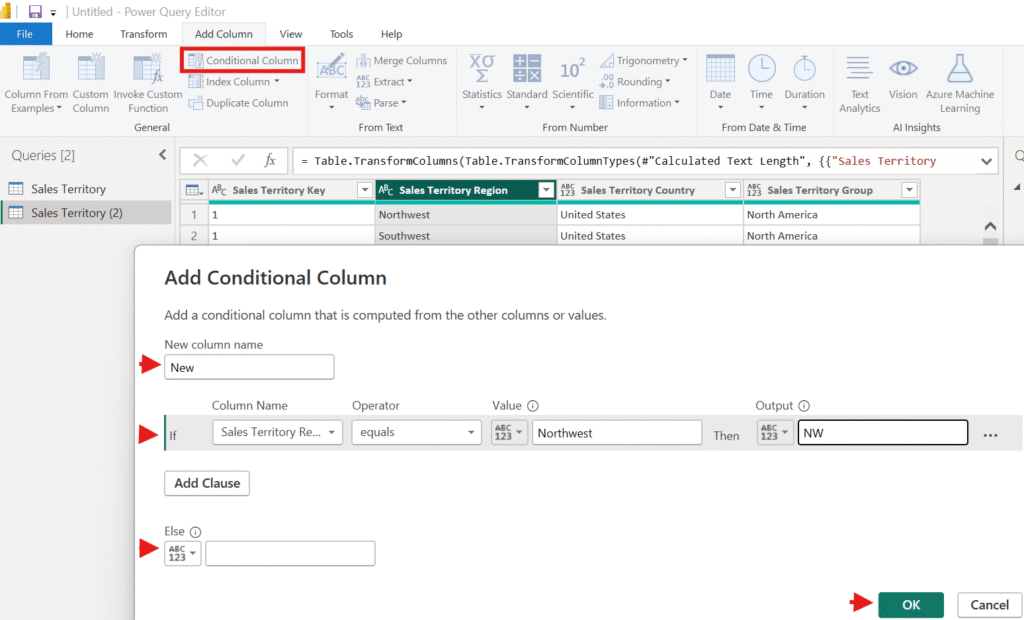Open Sales Territory Country filter dropdown
This screenshot has height=620, width=1024.
pyautogui.click(x=733, y=190)
